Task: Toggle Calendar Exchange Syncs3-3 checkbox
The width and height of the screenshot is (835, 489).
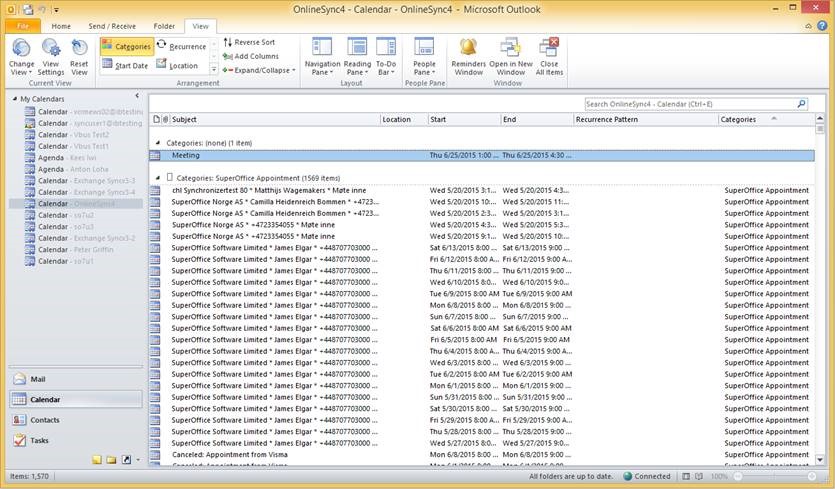Action: (30, 181)
